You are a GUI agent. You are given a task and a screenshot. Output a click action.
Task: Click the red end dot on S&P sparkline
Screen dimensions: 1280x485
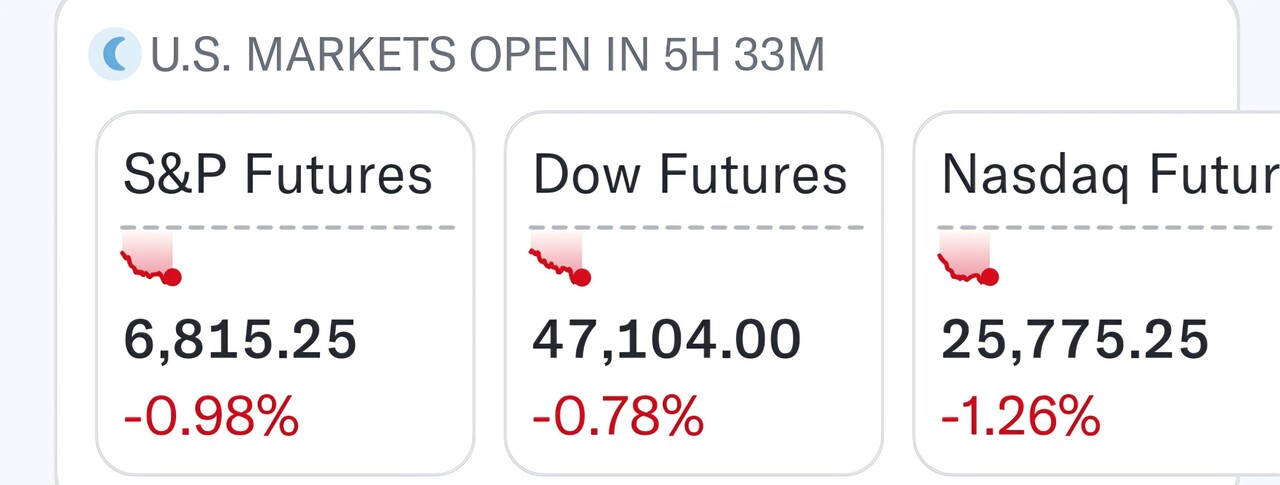[172, 277]
